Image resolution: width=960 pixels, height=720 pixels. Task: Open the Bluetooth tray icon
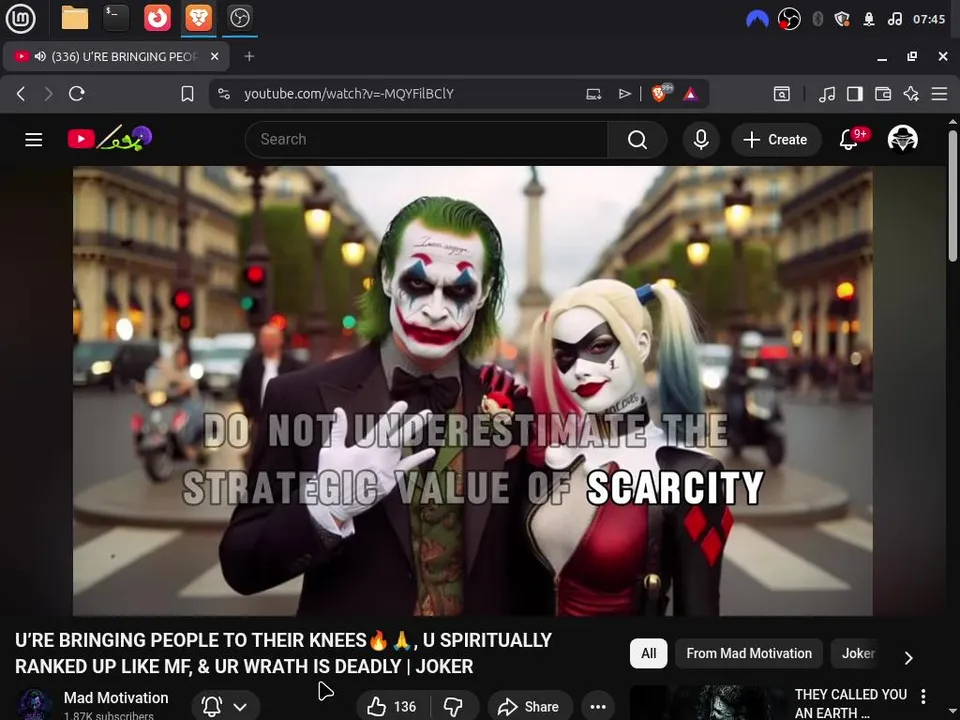coord(817,19)
